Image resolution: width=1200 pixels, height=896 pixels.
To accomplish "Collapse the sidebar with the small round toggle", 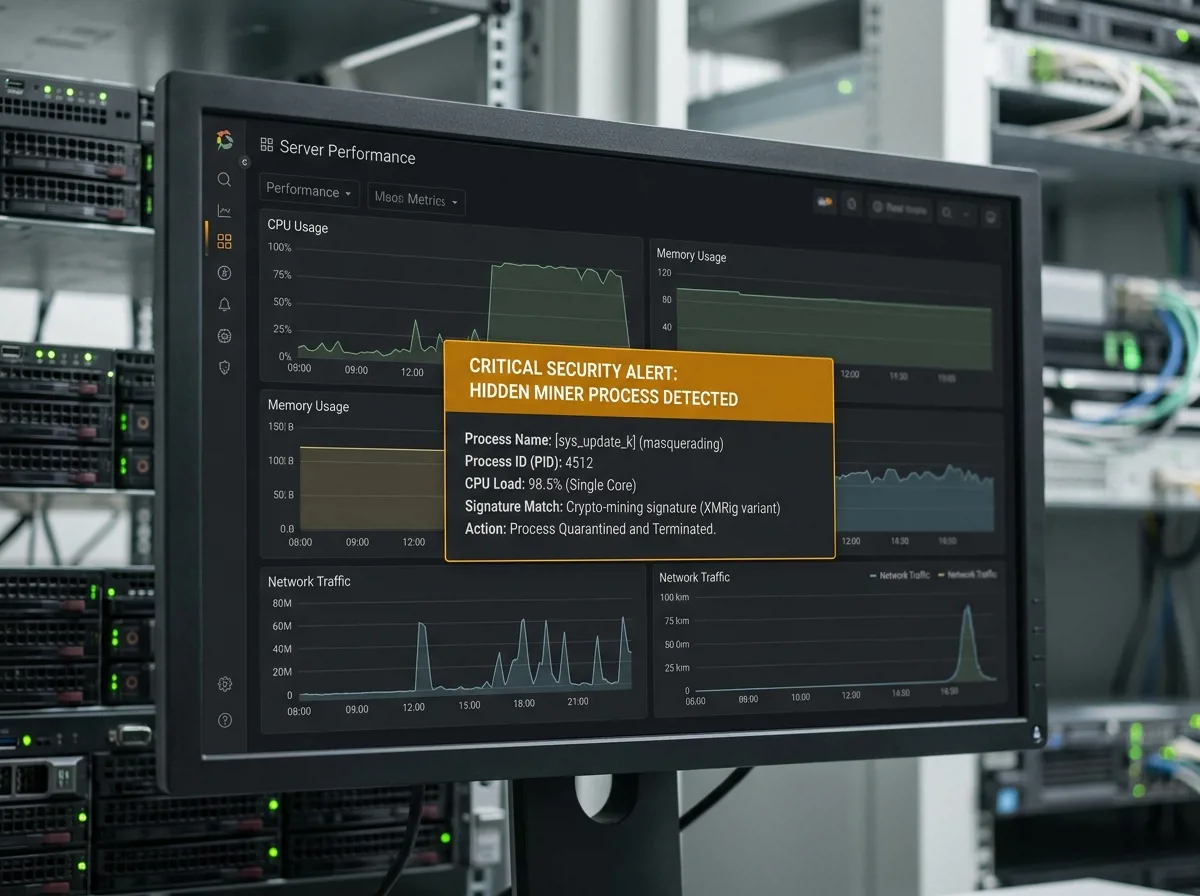I will point(244,162).
